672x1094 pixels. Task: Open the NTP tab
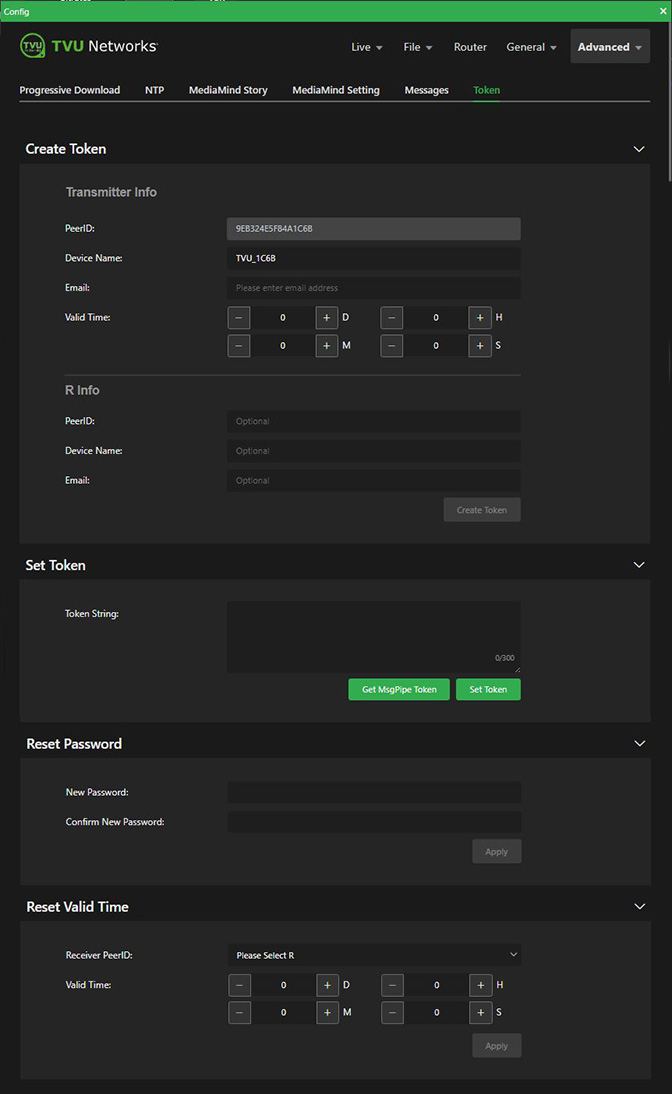pyautogui.click(x=154, y=90)
